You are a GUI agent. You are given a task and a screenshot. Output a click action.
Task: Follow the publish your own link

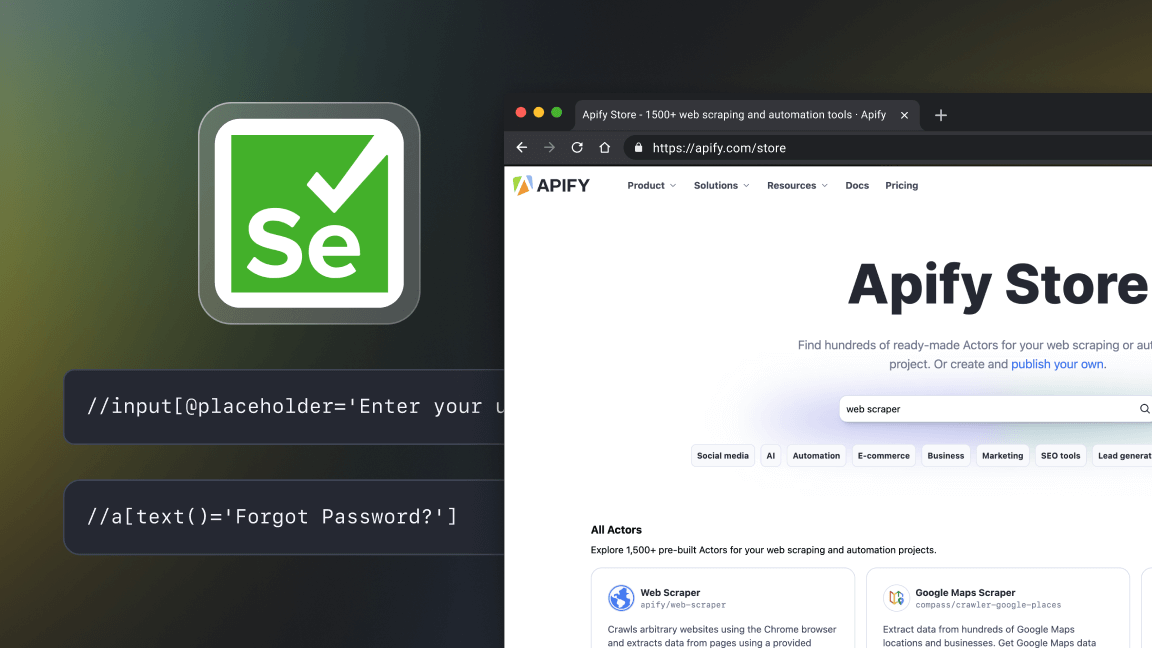click(x=1057, y=364)
